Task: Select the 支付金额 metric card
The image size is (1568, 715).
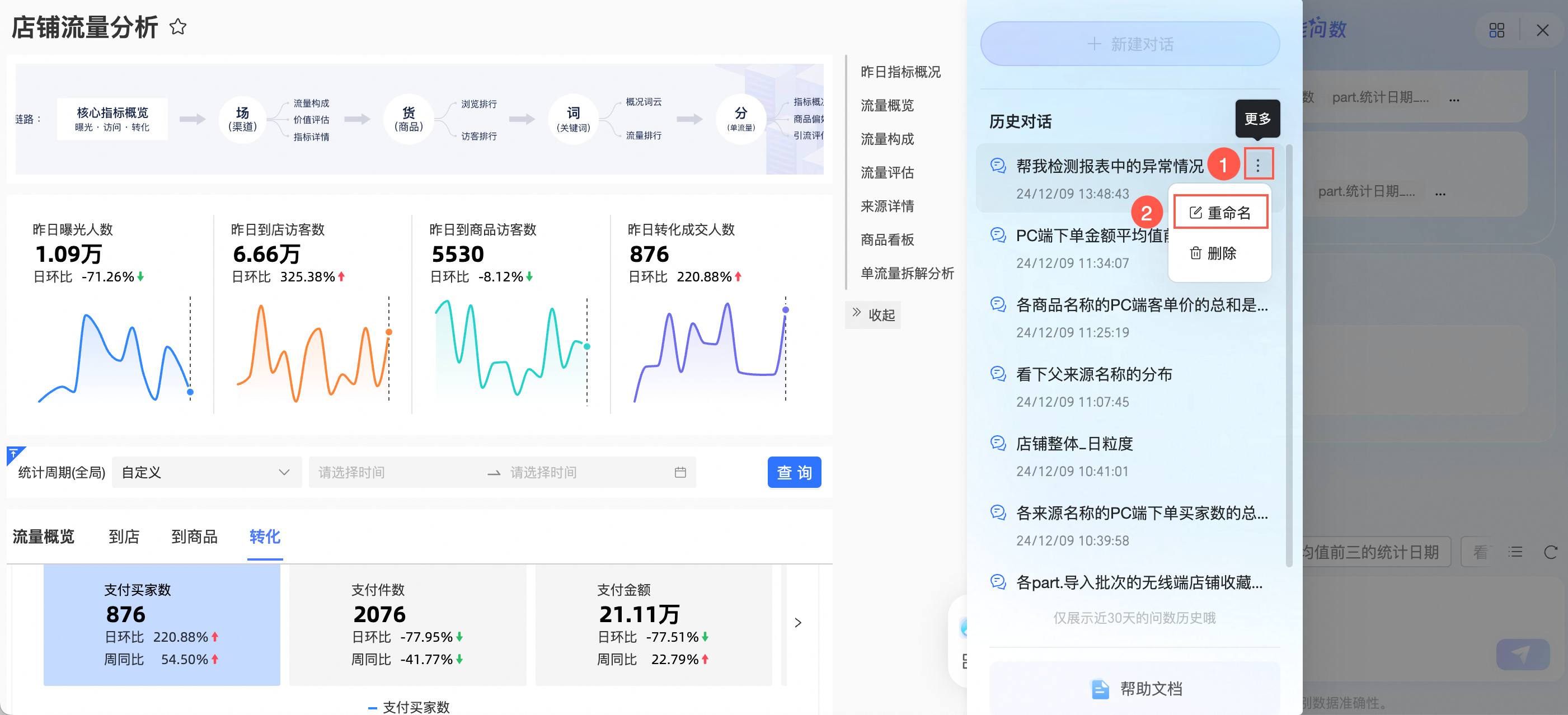Action: pos(654,624)
